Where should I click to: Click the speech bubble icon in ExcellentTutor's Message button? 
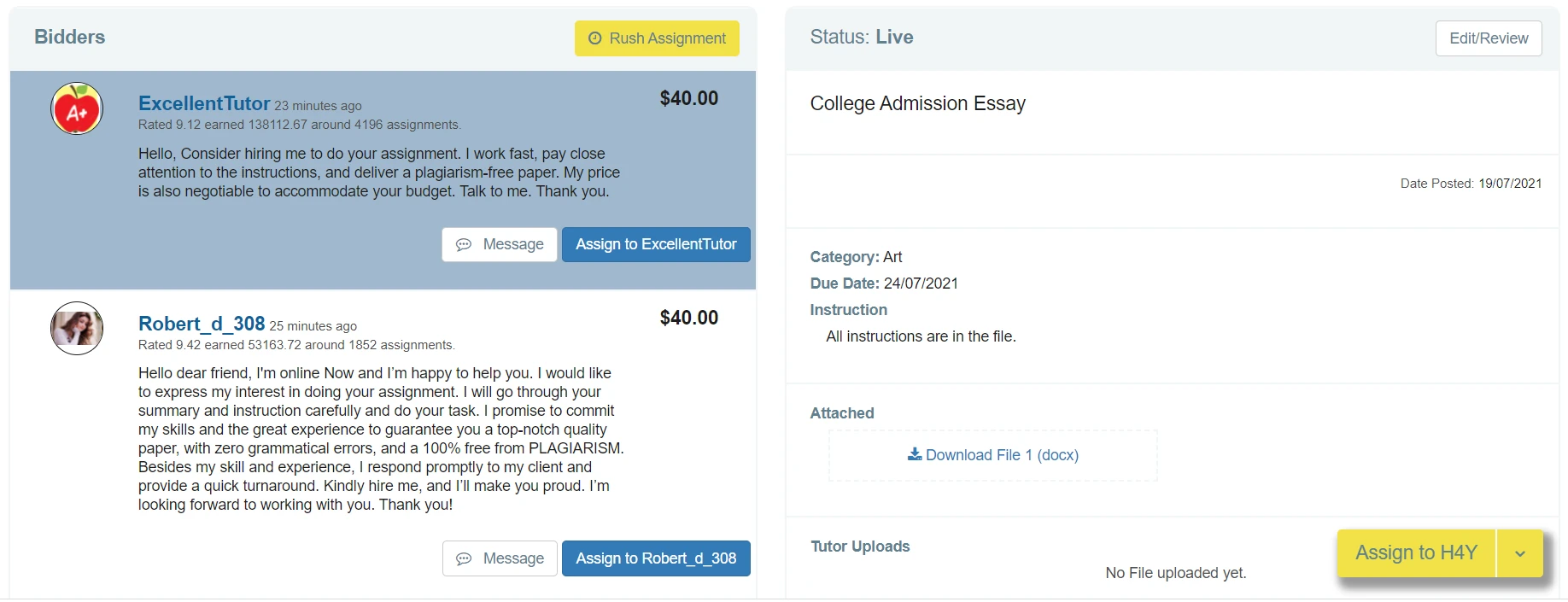(x=464, y=245)
